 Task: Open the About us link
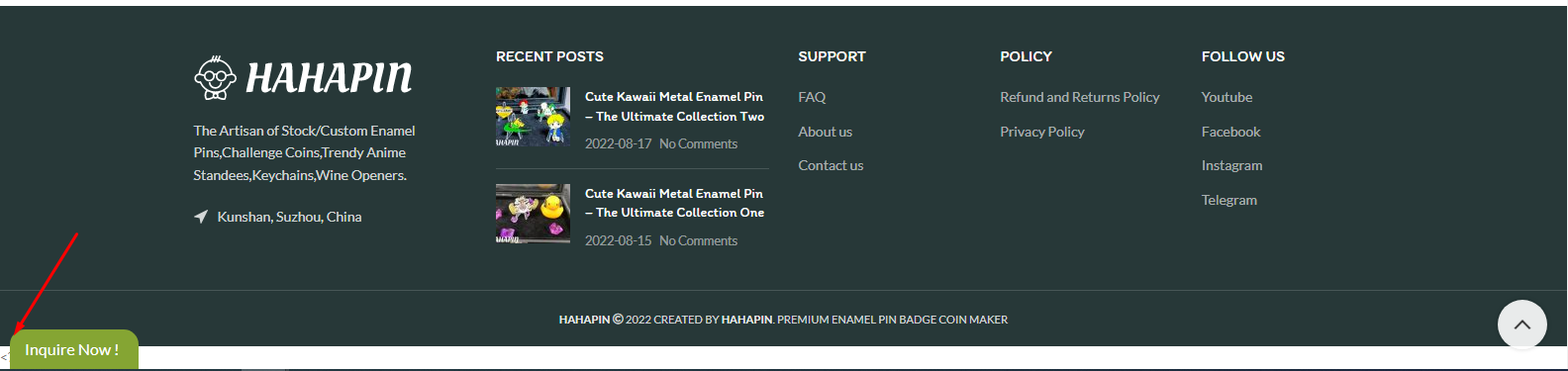825,132
